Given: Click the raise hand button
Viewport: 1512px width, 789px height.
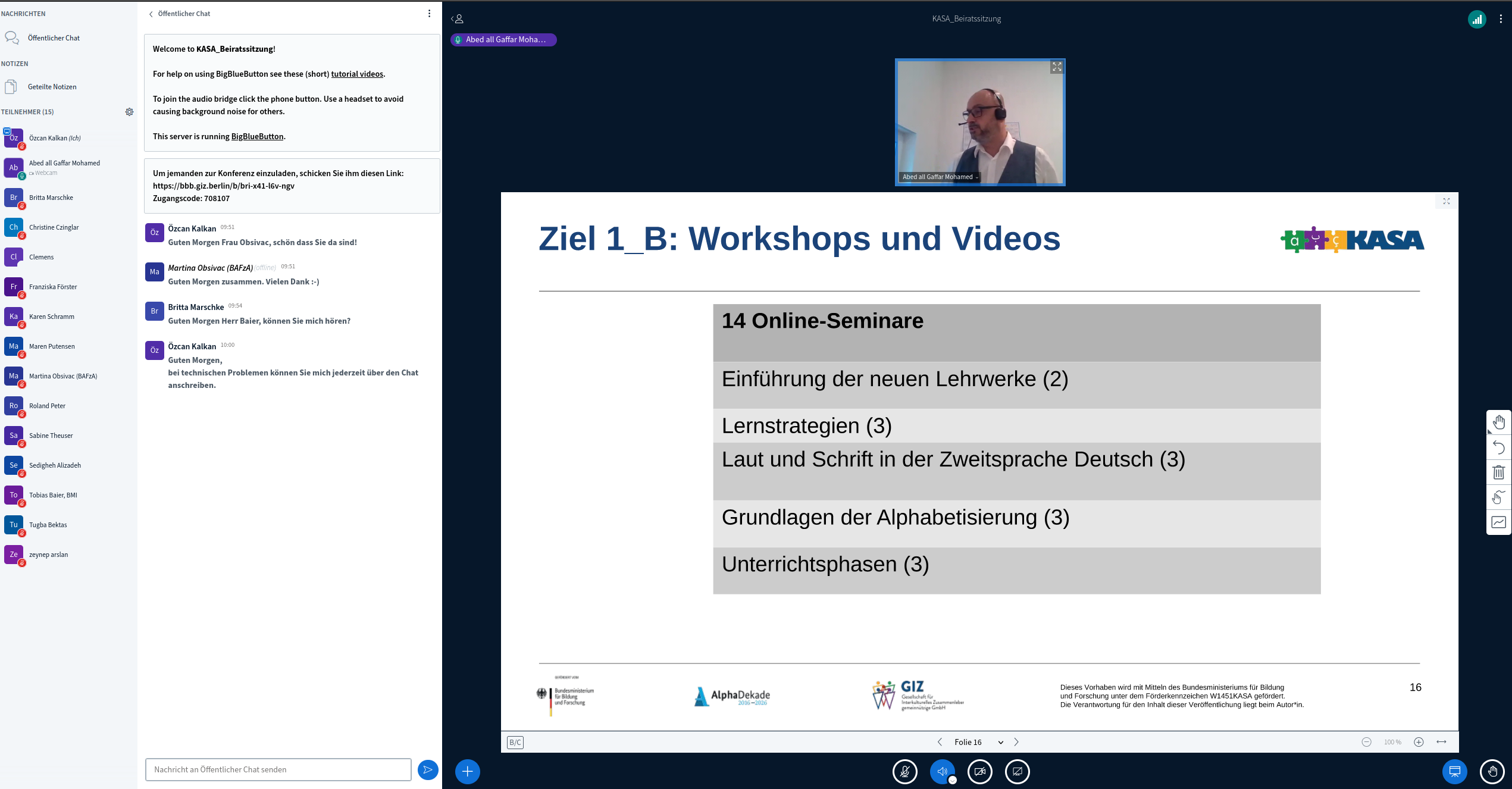Looking at the screenshot, I should [1492, 772].
